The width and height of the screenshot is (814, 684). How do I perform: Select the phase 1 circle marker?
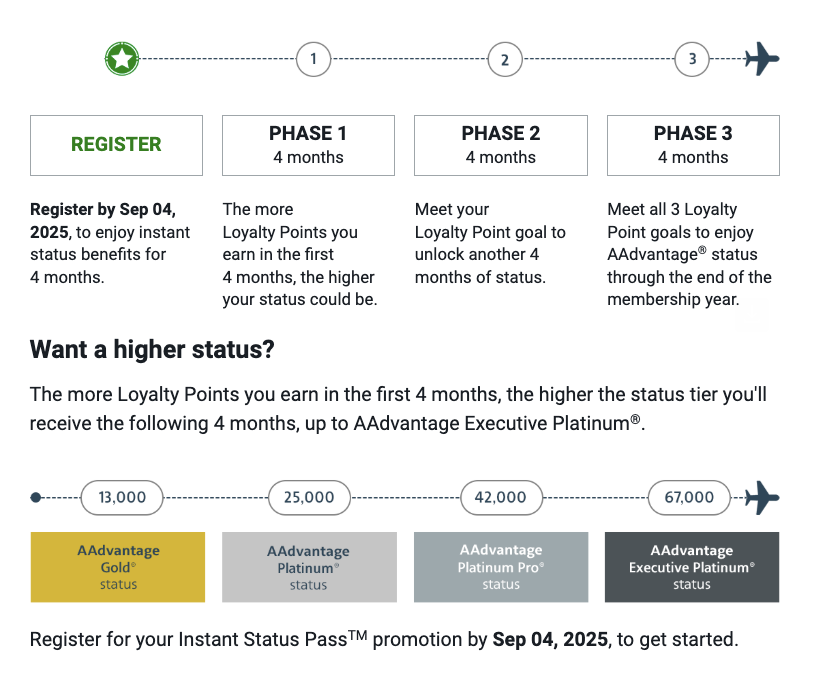(314, 59)
